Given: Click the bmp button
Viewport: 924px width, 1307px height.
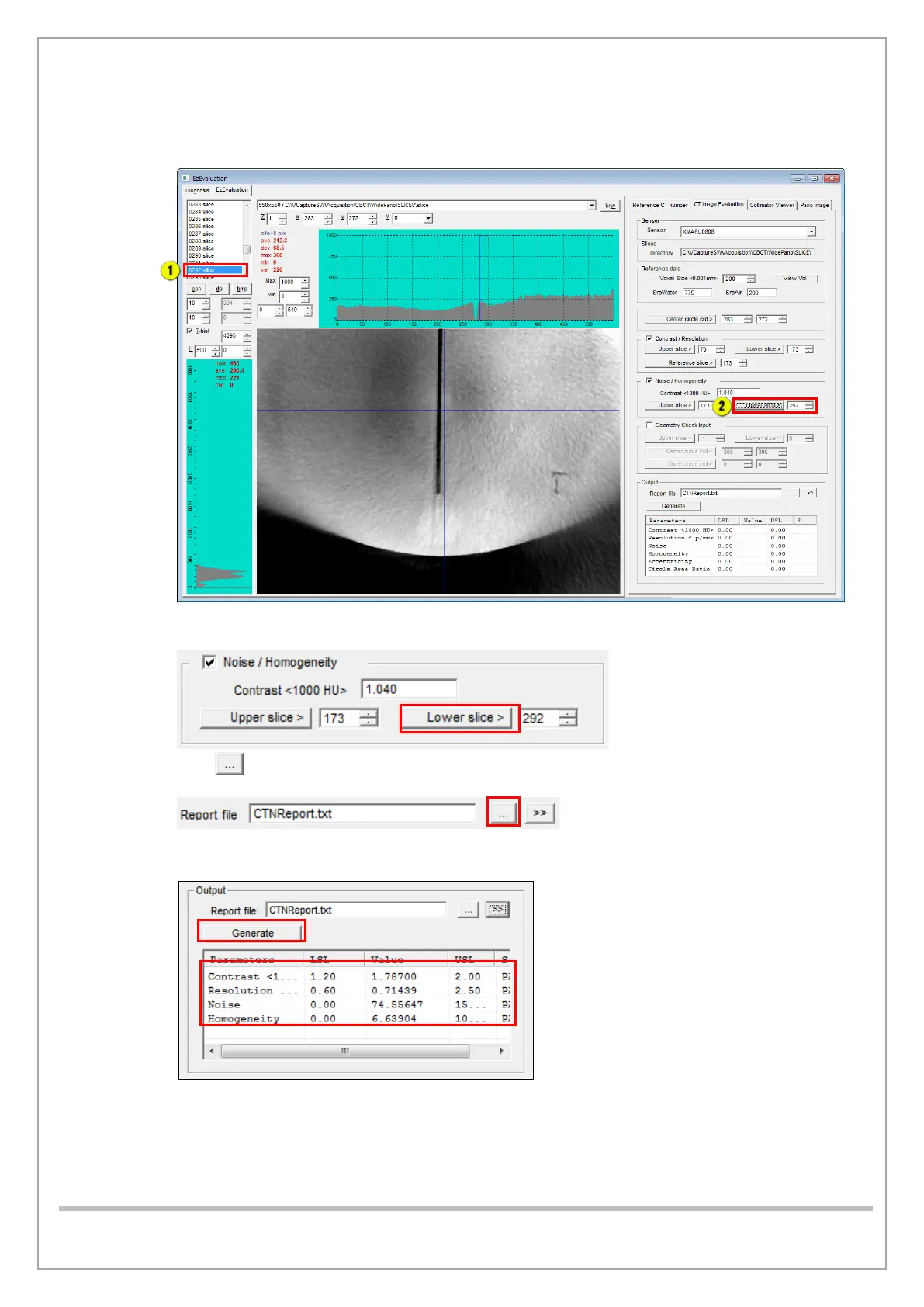Looking at the screenshot, I should click(x=242, y=289).
